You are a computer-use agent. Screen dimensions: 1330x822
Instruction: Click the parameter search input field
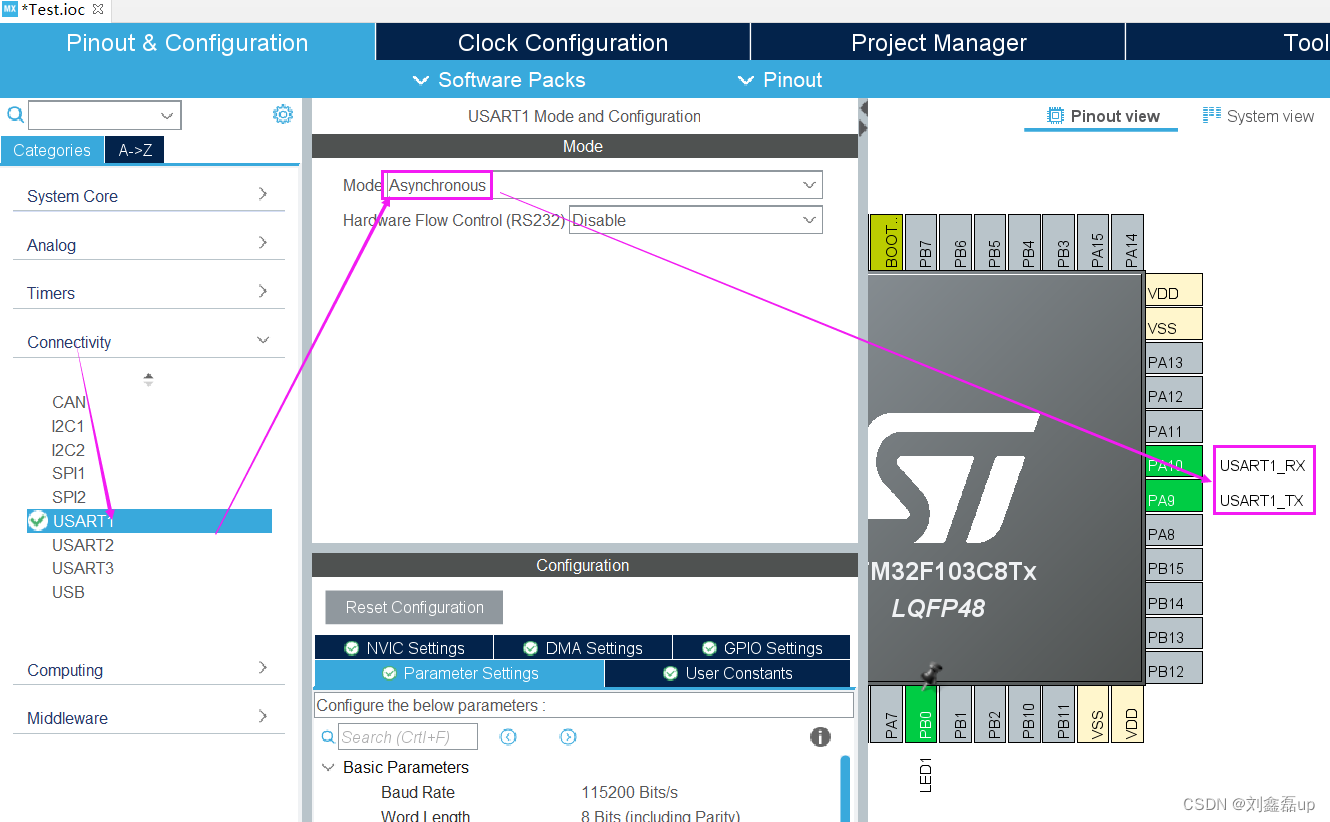click(x=407, y=737)
